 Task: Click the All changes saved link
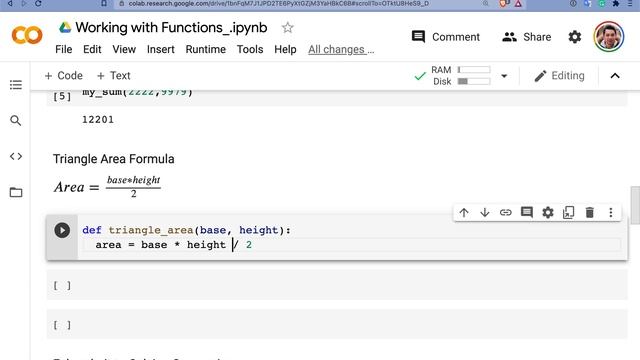(341, 49)
